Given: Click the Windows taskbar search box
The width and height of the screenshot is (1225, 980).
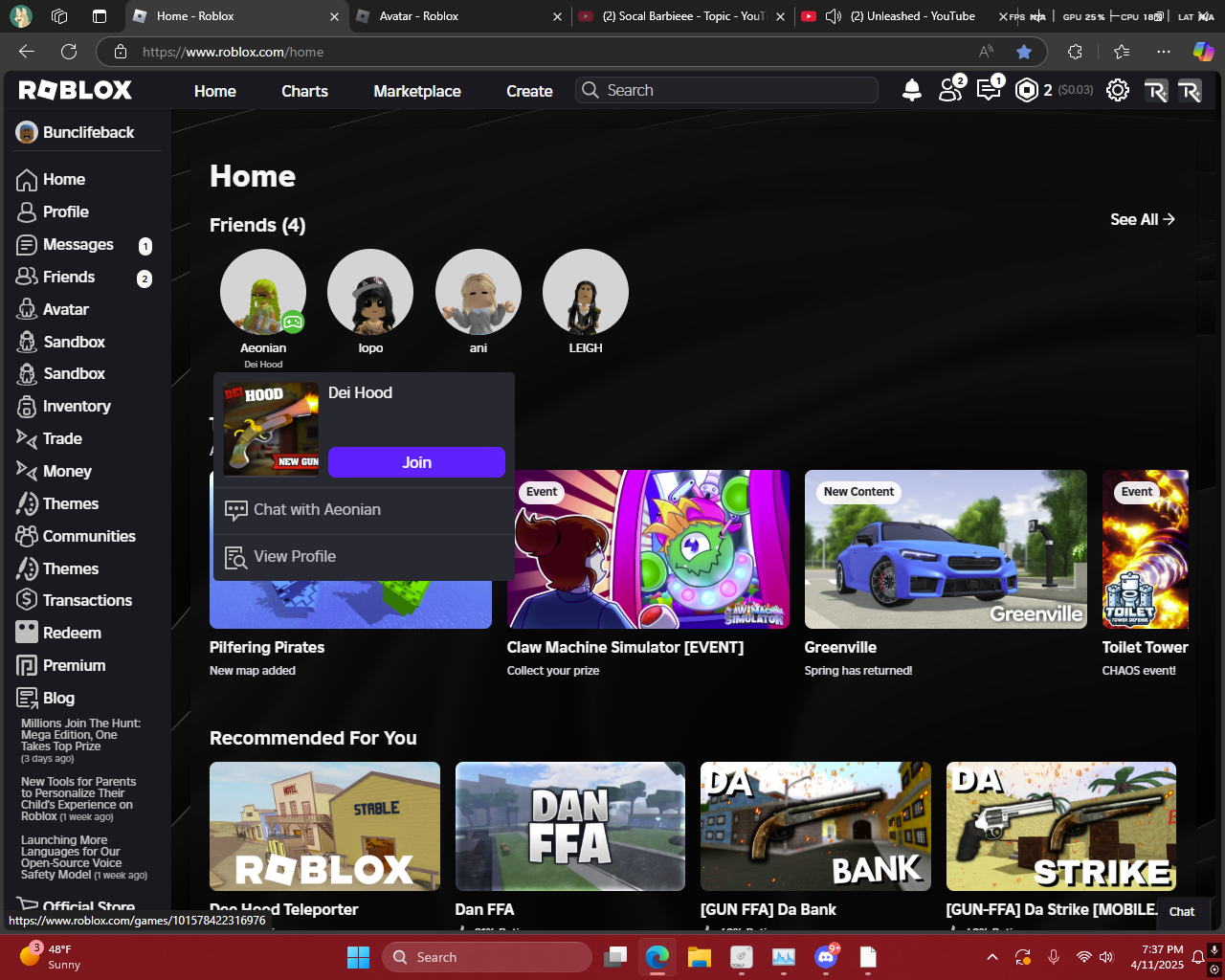Looking at the screenshot, I should pyautogui.click(x=487, y=957).
